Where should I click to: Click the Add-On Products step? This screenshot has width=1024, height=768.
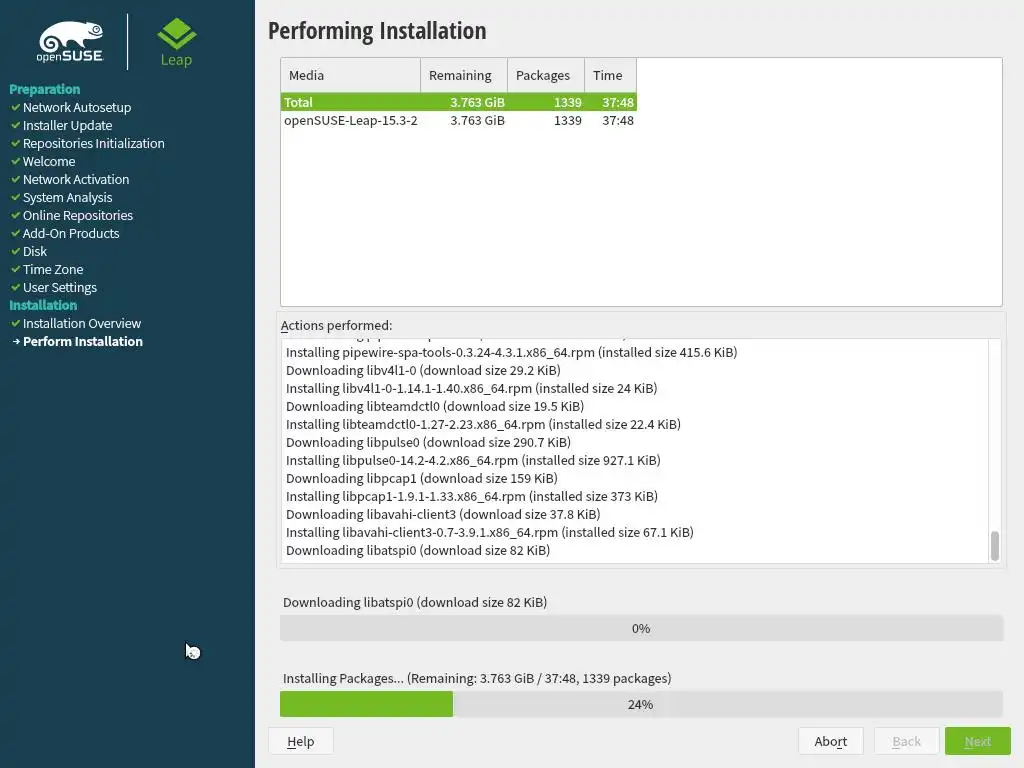click(x=71, y=233)
